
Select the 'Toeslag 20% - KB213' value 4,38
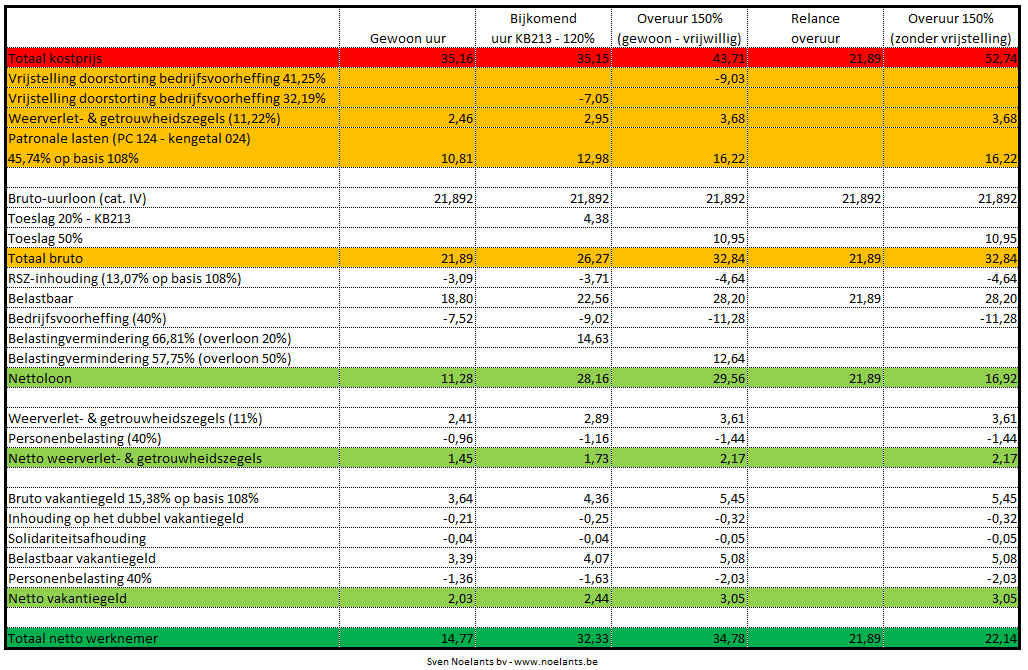tap(593, 218)
